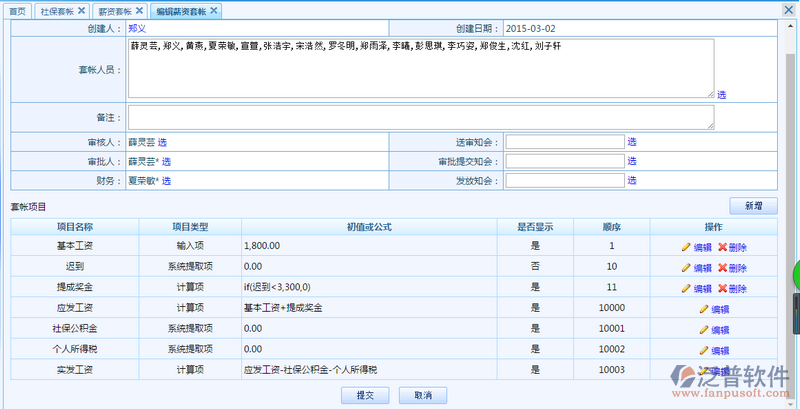
Task: Click the 编辑 link for 个人所得税
Action: (720, 351)
